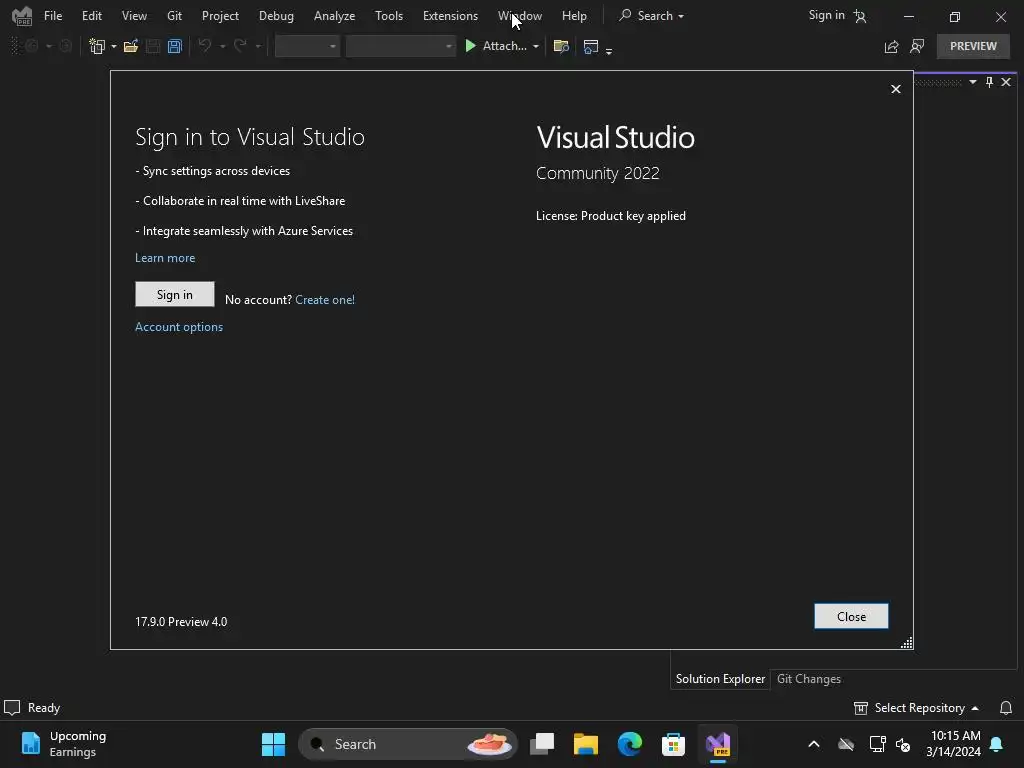Open Microsoft Edge from the taskbar
Viewport: 1024px width, 768px height.
coord(630,744)
